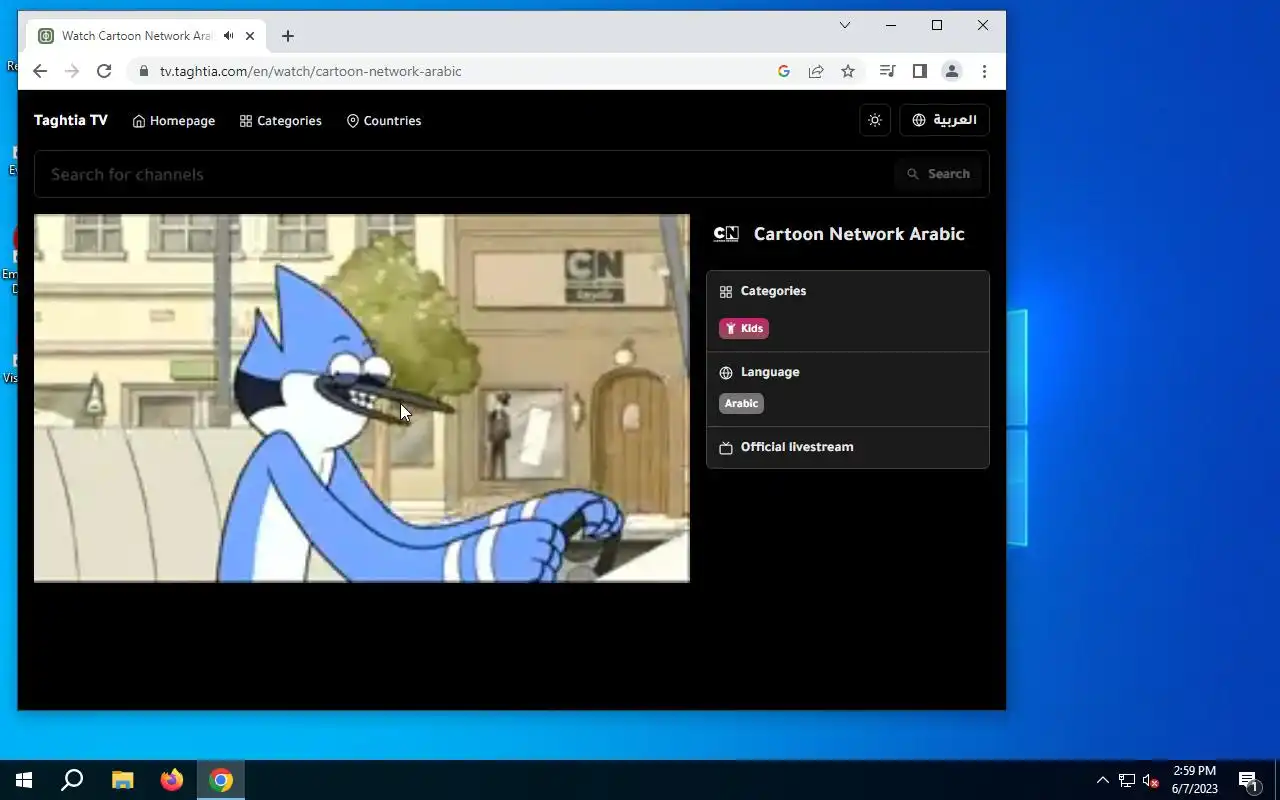
Task: Click the browser forward arrow
Action: click(72, 71)
